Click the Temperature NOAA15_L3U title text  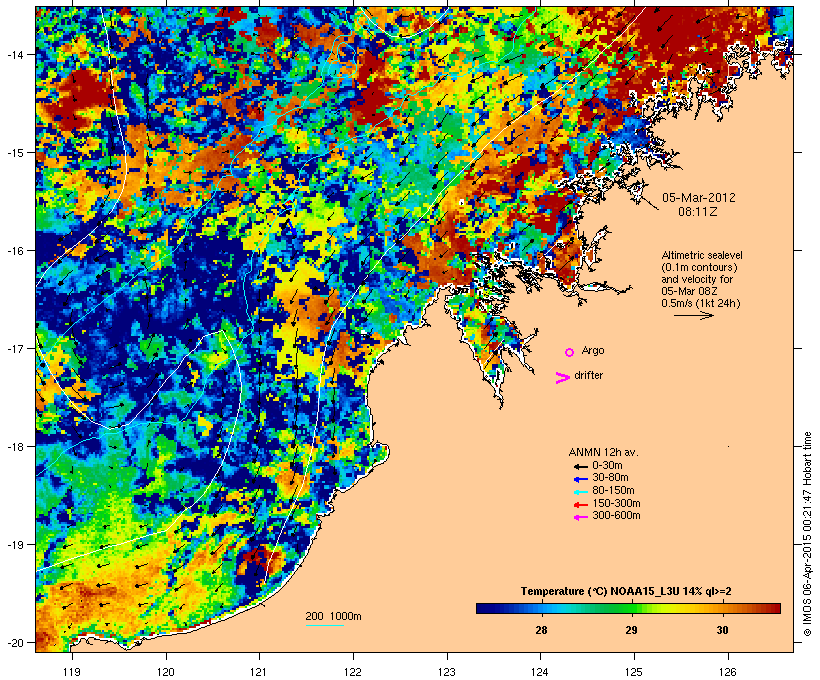(x=626, y=591)
